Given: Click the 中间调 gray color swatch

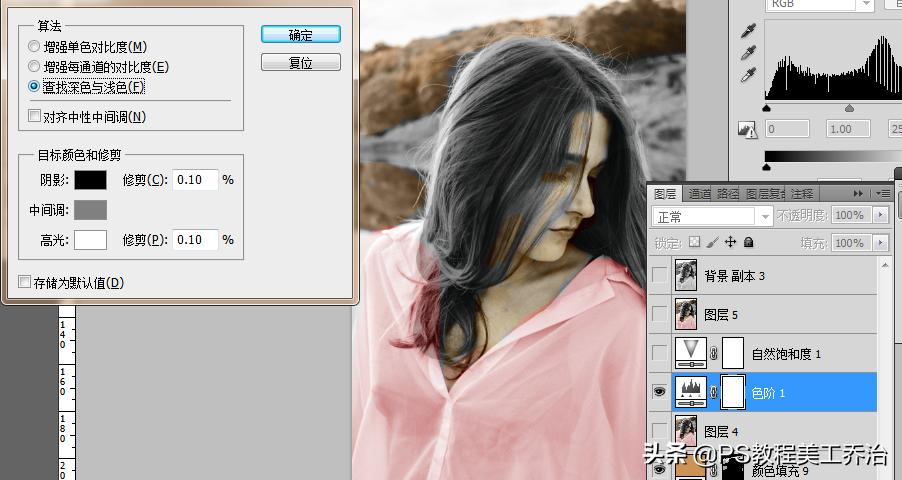Looking at the screenshot, I should click(90, 209).
